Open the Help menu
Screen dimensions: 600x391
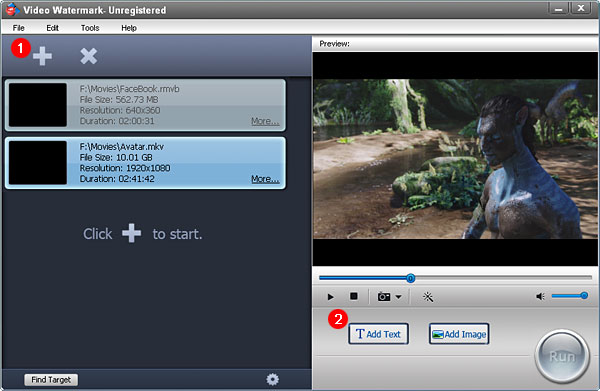[129, 28]
